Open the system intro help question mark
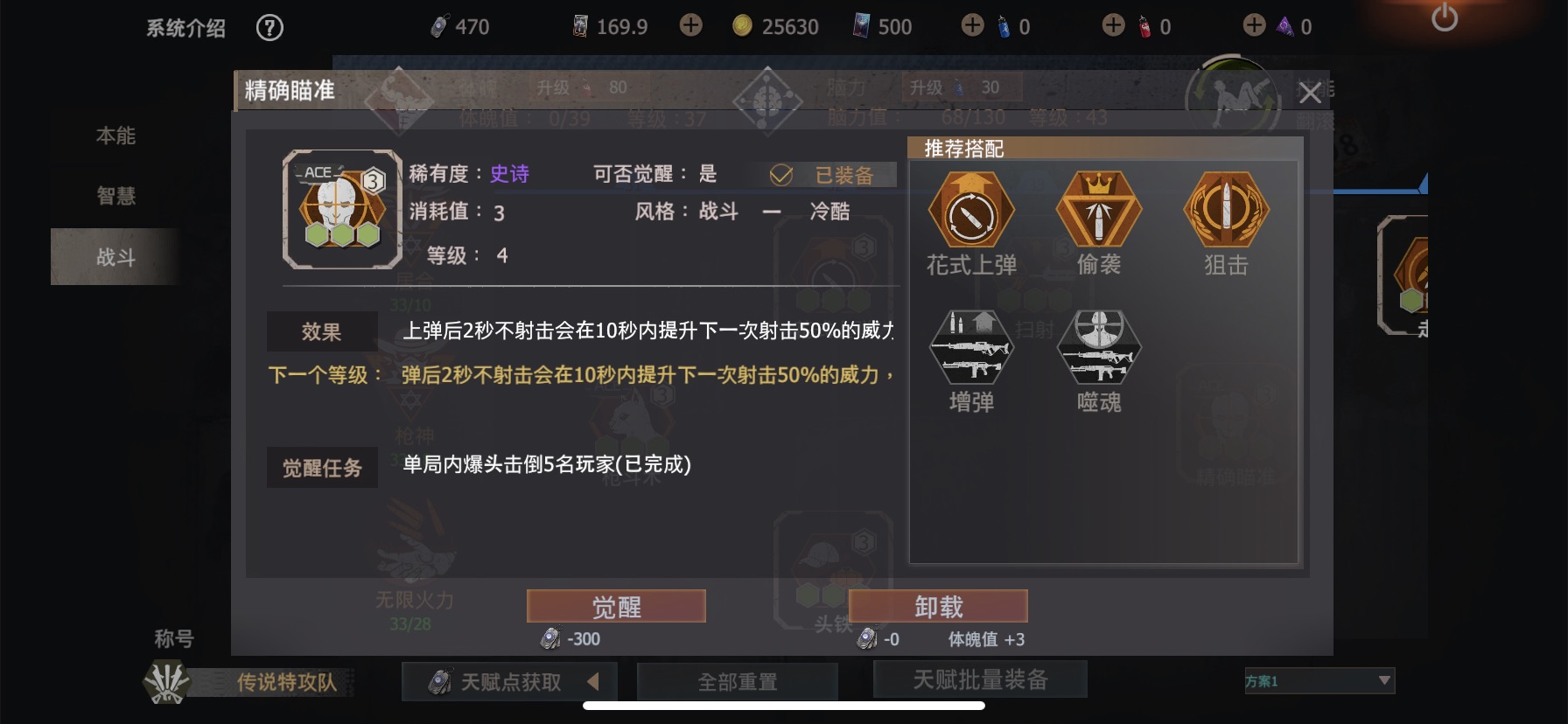The height and width of the screenshot is (724, 1568). (269, 28)
